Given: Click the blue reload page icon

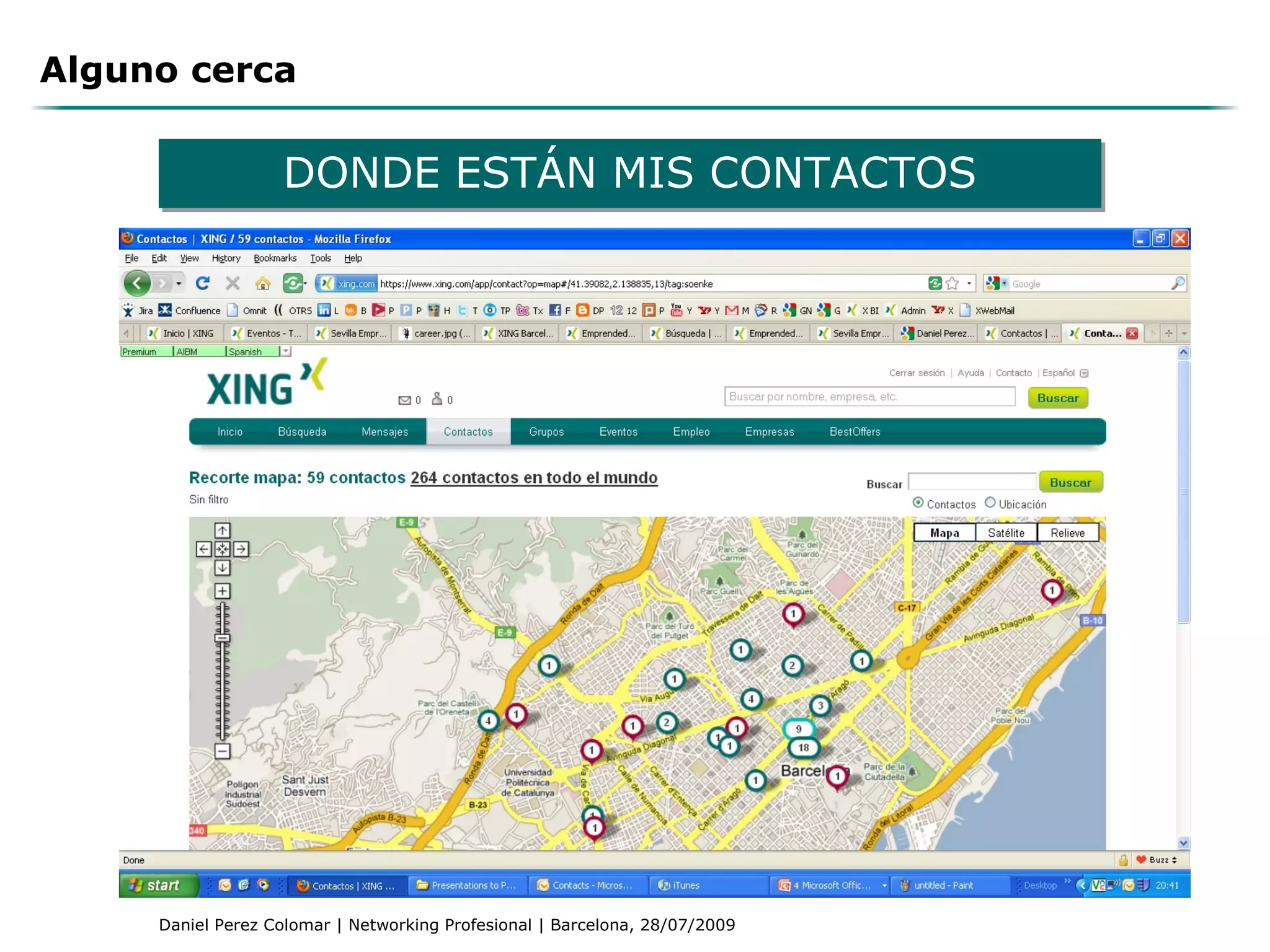Looking at the screenshot, I should coord(202,283).
